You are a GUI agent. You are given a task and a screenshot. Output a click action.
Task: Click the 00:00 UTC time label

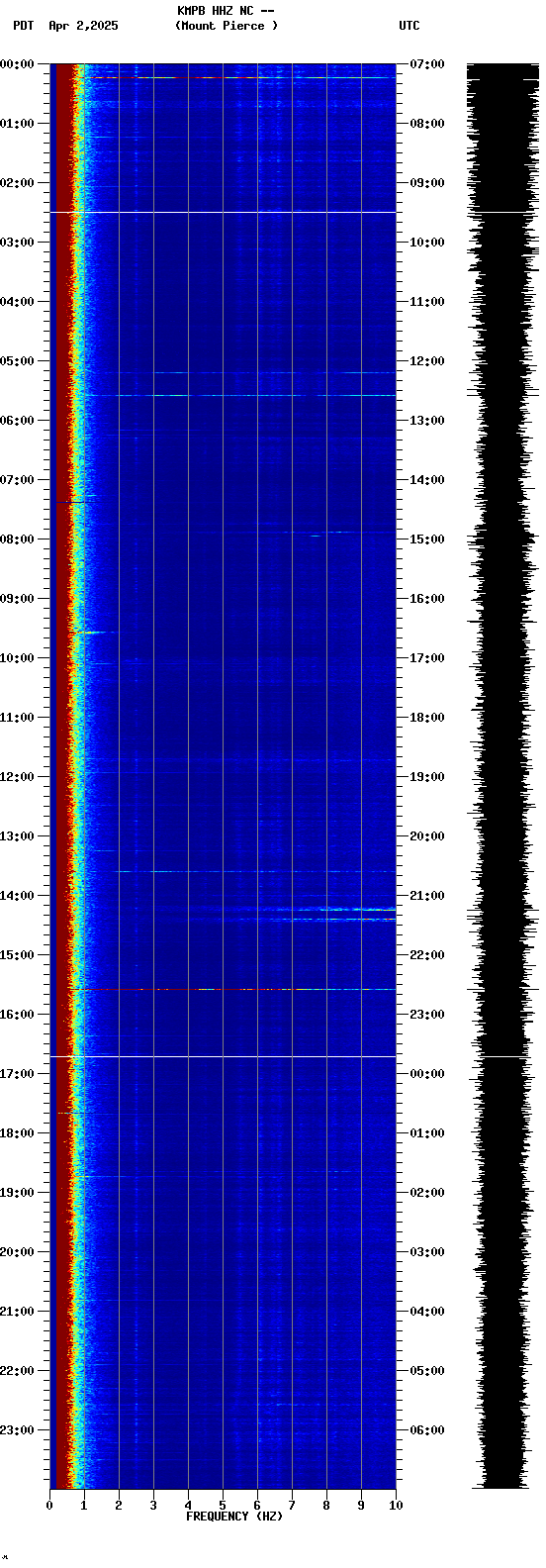click(427, 1074)
